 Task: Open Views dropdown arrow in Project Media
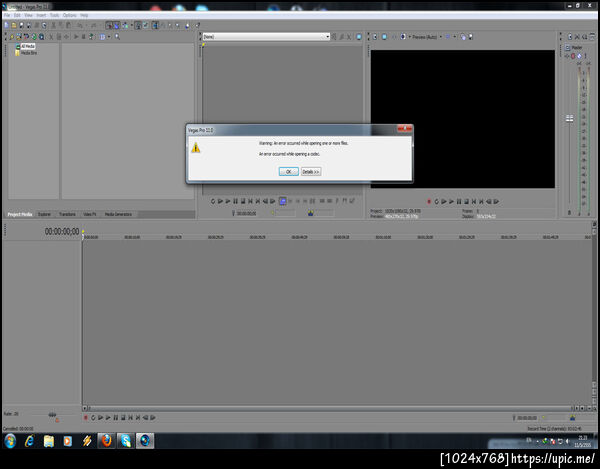pyautogui.click(x=109, y=37)
